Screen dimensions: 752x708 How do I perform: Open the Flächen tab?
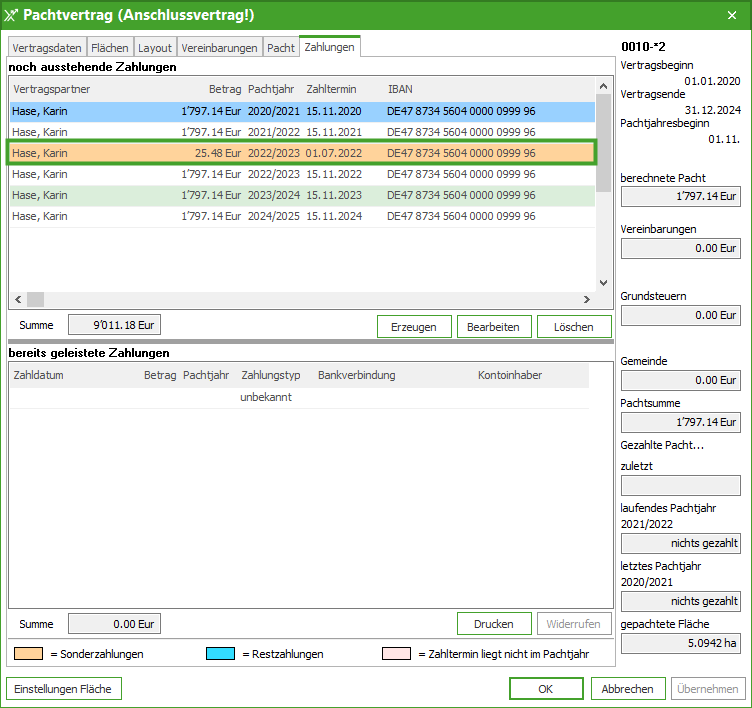click(x=110, y=48)
